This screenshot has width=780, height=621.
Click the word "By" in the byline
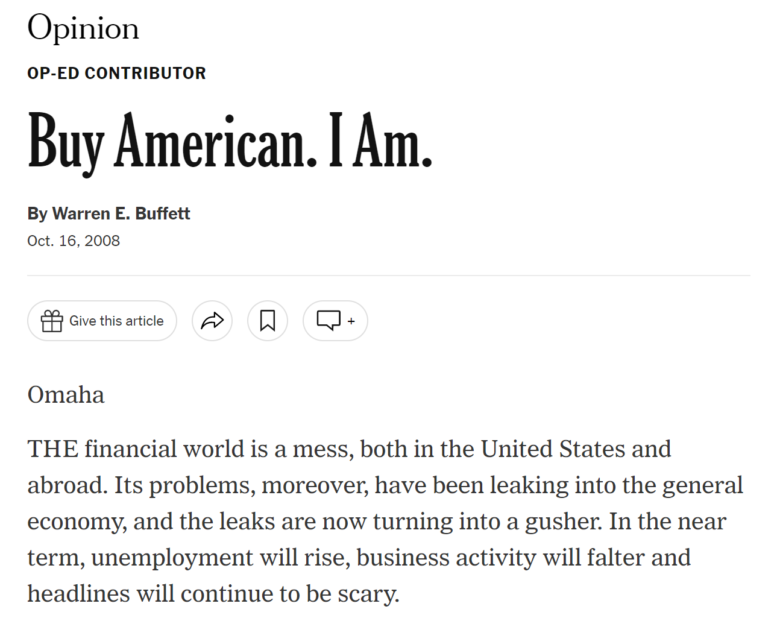click(37, 214)
